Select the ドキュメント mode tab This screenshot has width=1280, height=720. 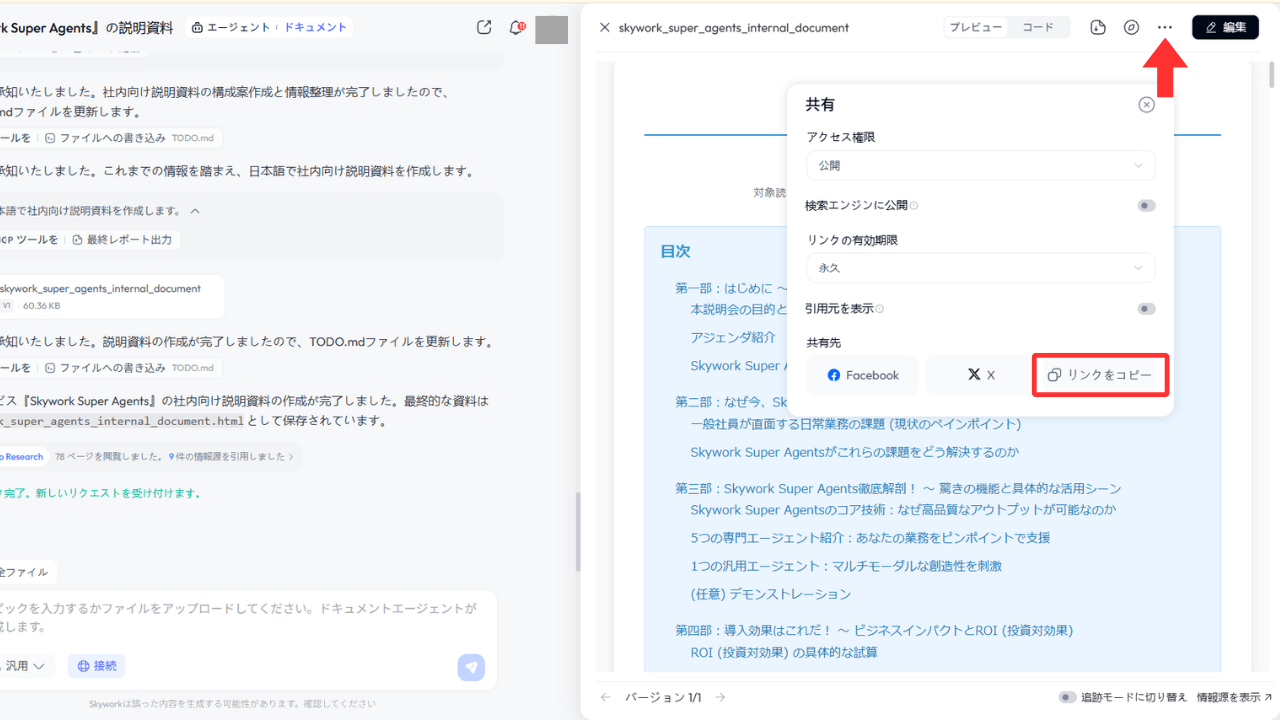(315, 28)
